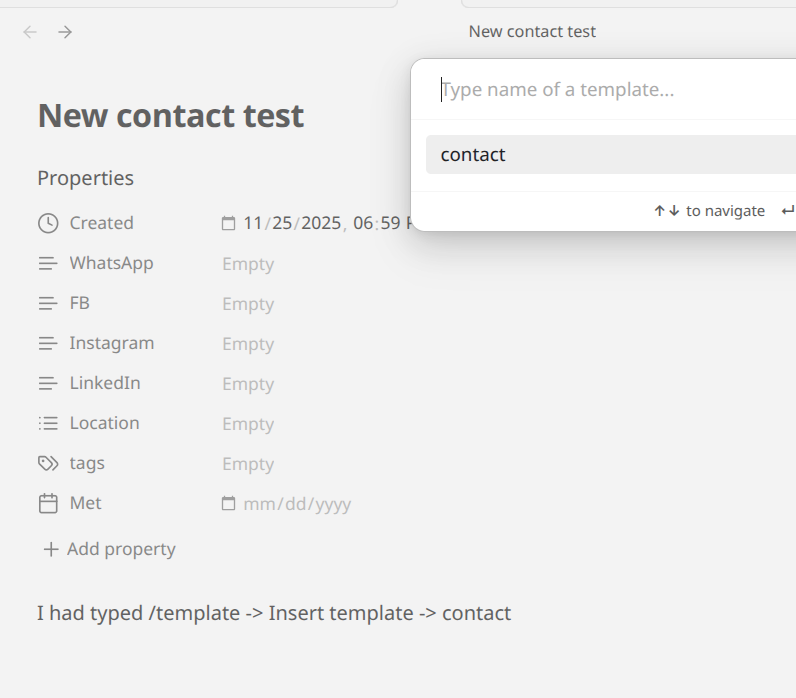Click the empty Instagram value field

(x=248, y=344)
